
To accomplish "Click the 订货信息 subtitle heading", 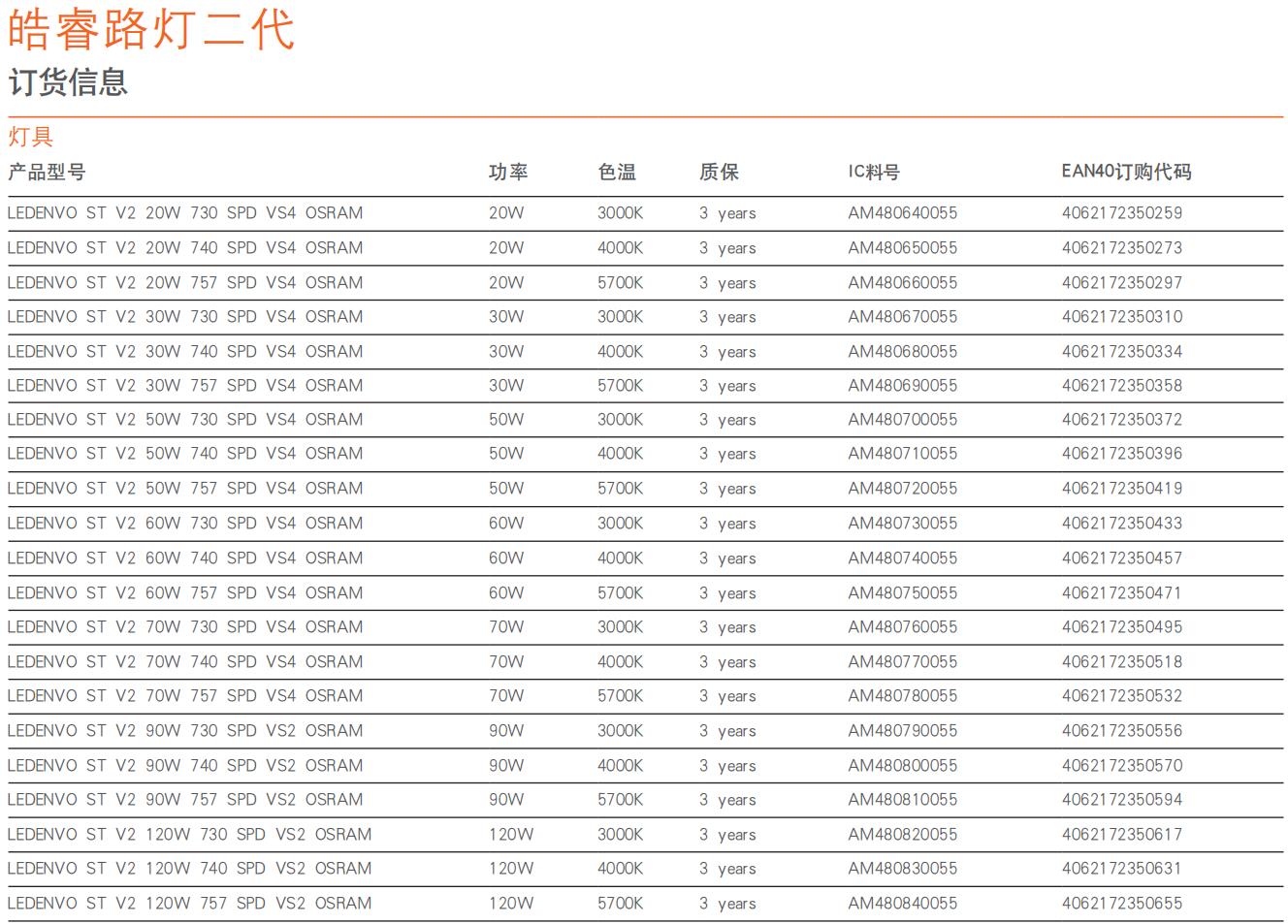I will (68, 82).
